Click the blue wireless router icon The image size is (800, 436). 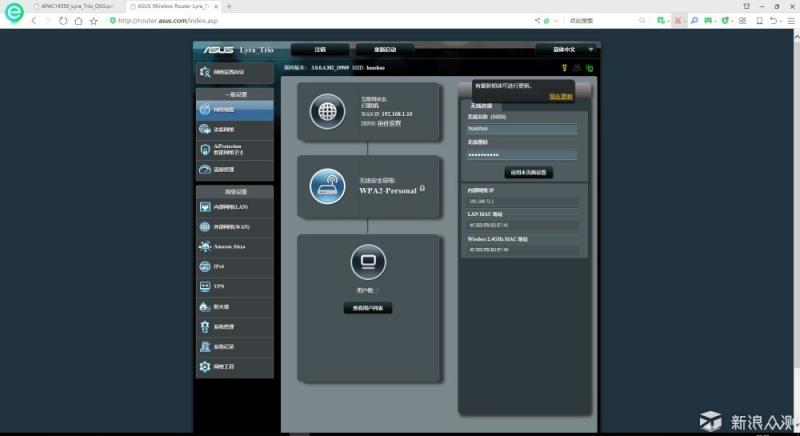[x=327, y=187]
